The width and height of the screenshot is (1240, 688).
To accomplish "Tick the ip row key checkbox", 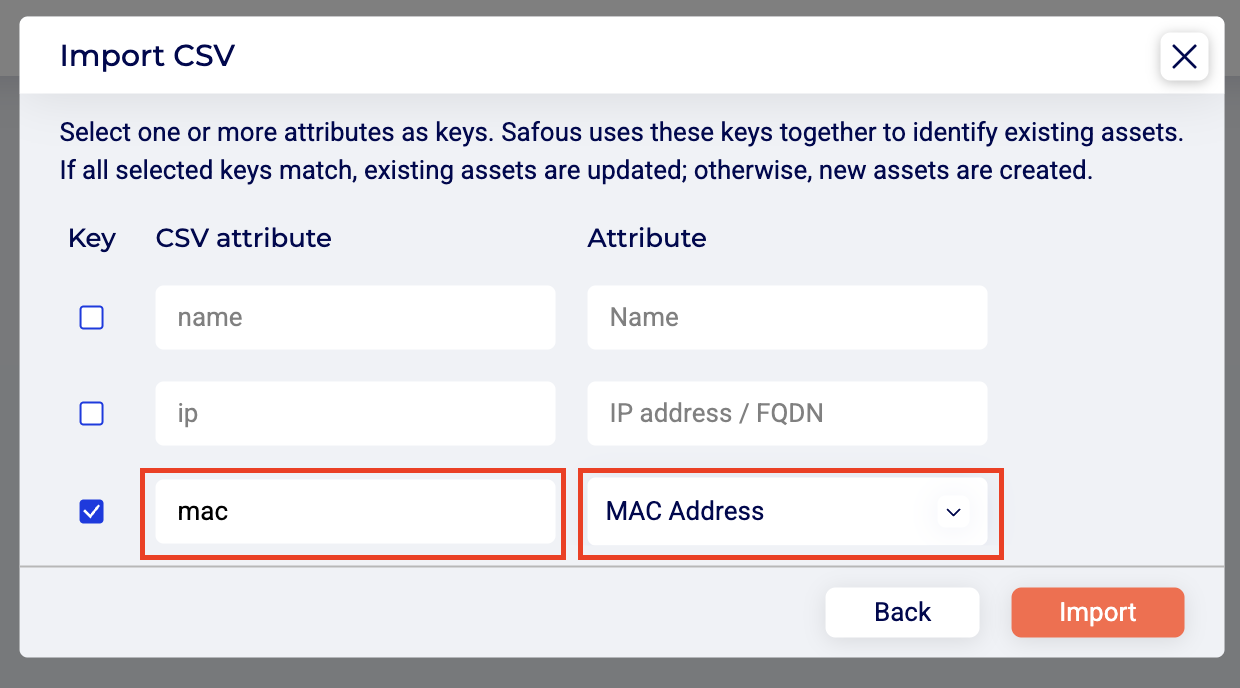I will (92, 413).
